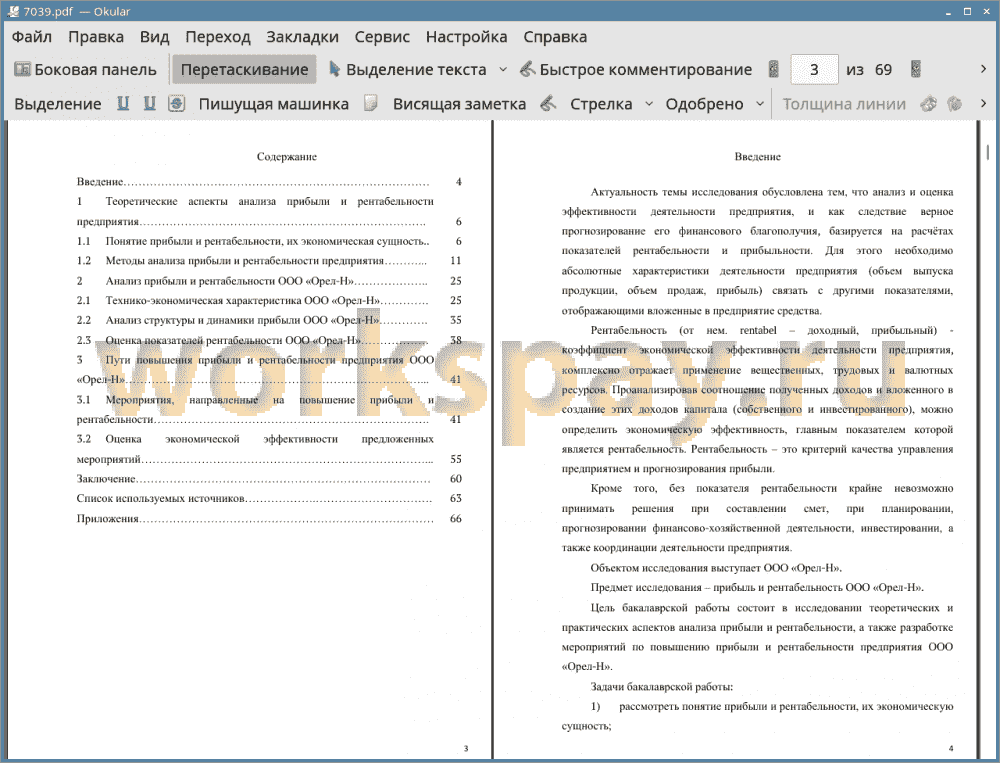Viewport: 1000px width, 763px height.
Task: Click page number '63' in the contents
Action: [455, 499]
